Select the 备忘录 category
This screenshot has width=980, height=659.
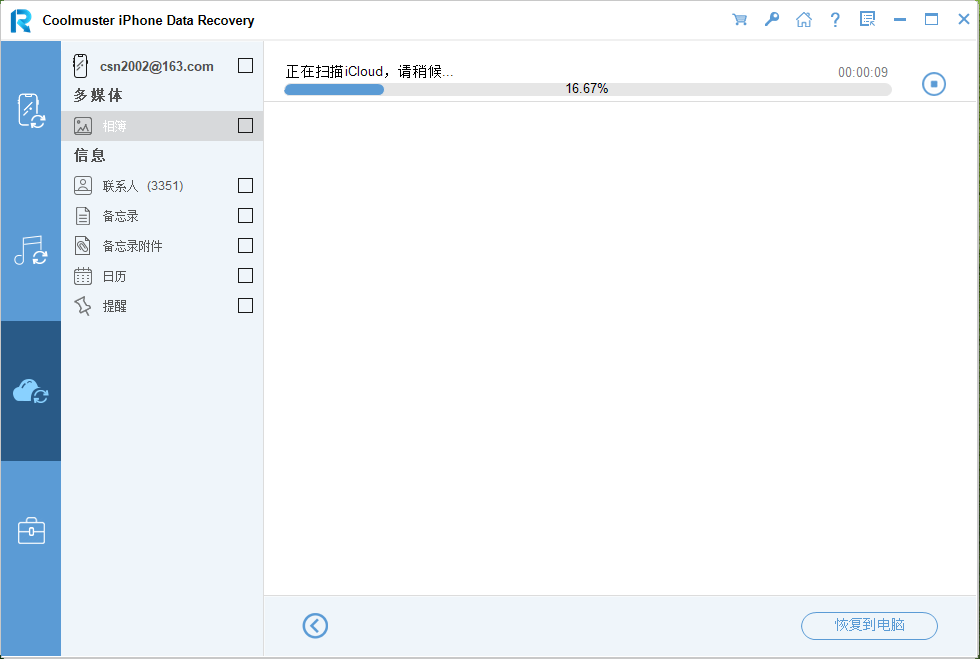[x=162, y=216]
